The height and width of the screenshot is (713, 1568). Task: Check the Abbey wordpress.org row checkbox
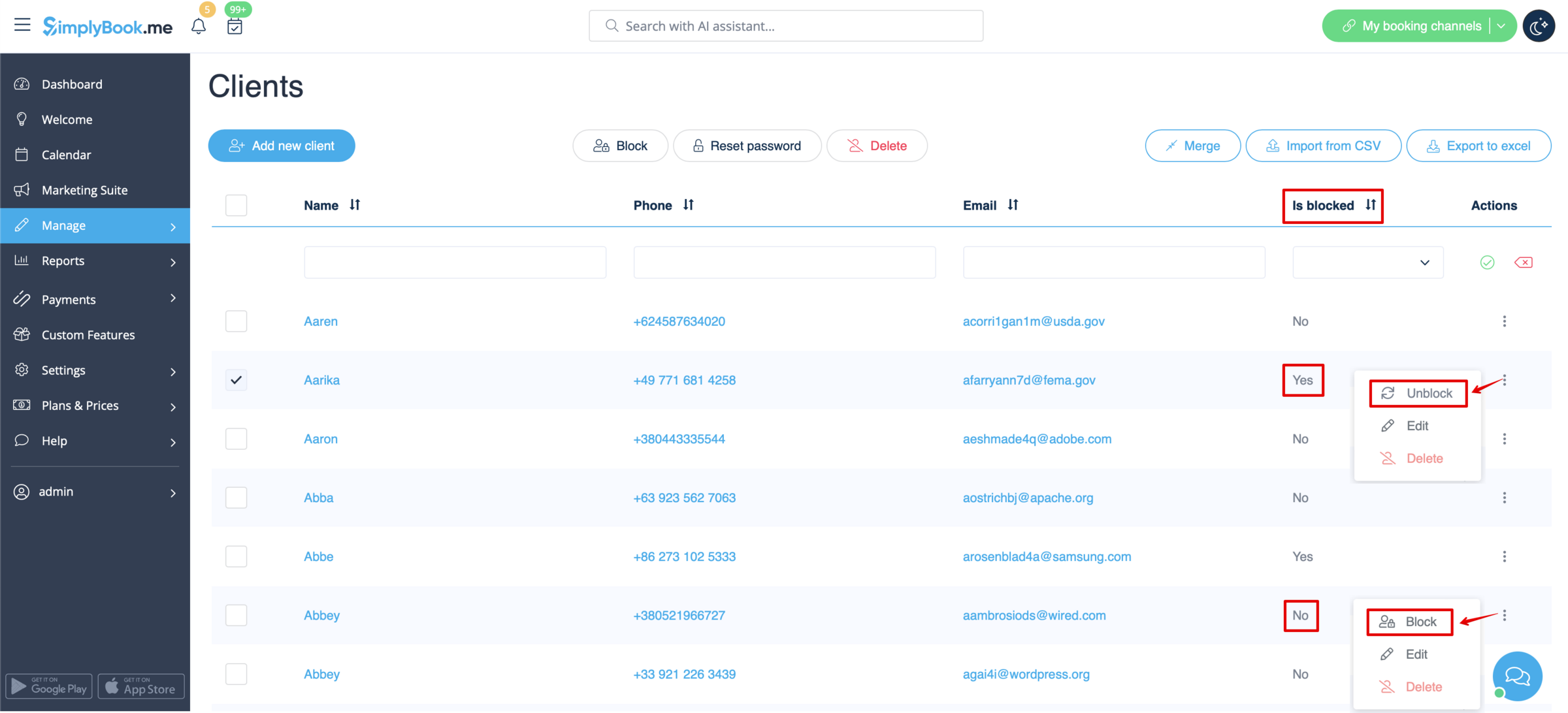click(x=236, y=674)
